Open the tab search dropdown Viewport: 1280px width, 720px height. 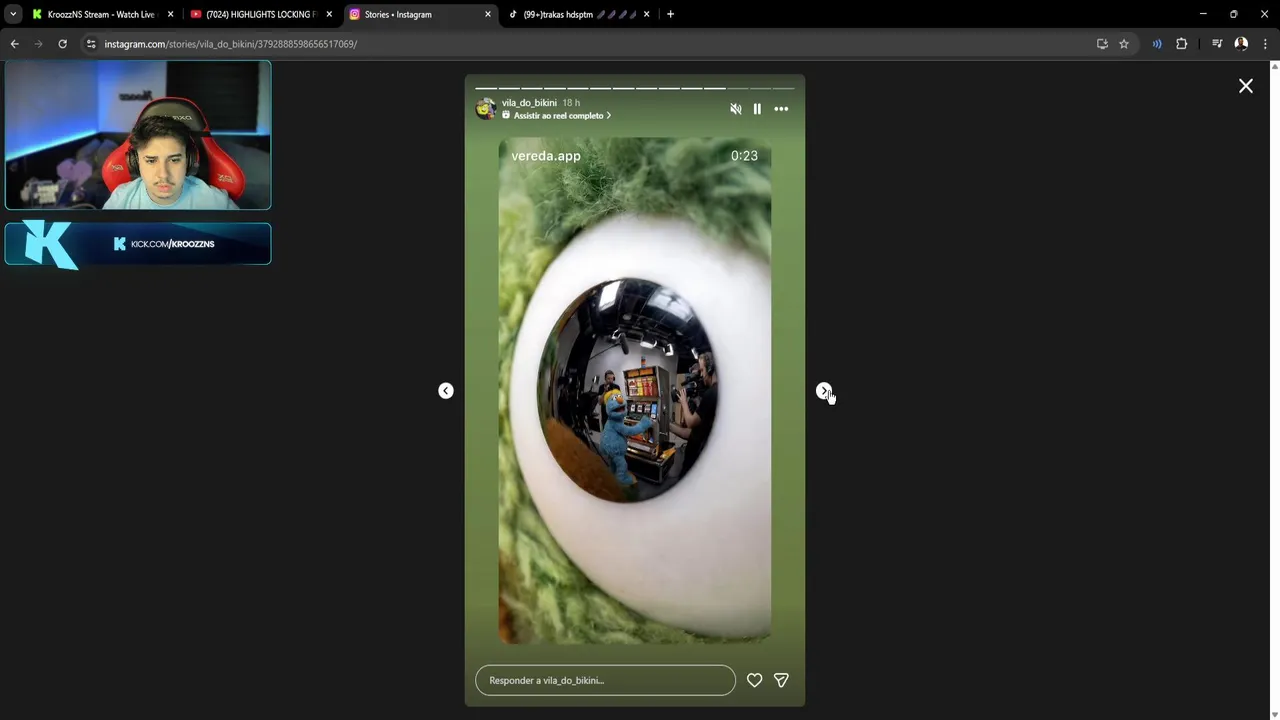(x=13, y=14)
